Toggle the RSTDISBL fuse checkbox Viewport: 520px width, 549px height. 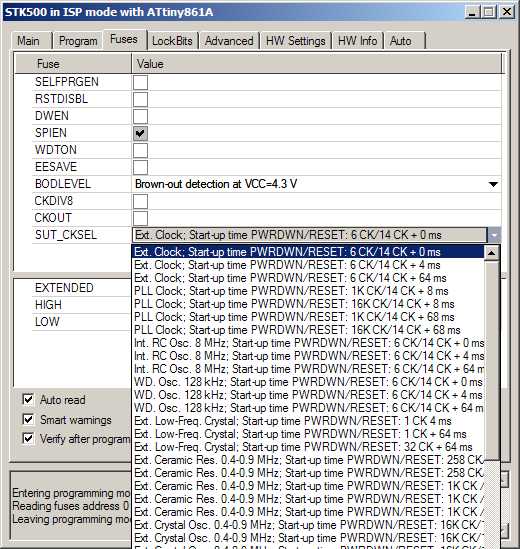coord(140,99)
